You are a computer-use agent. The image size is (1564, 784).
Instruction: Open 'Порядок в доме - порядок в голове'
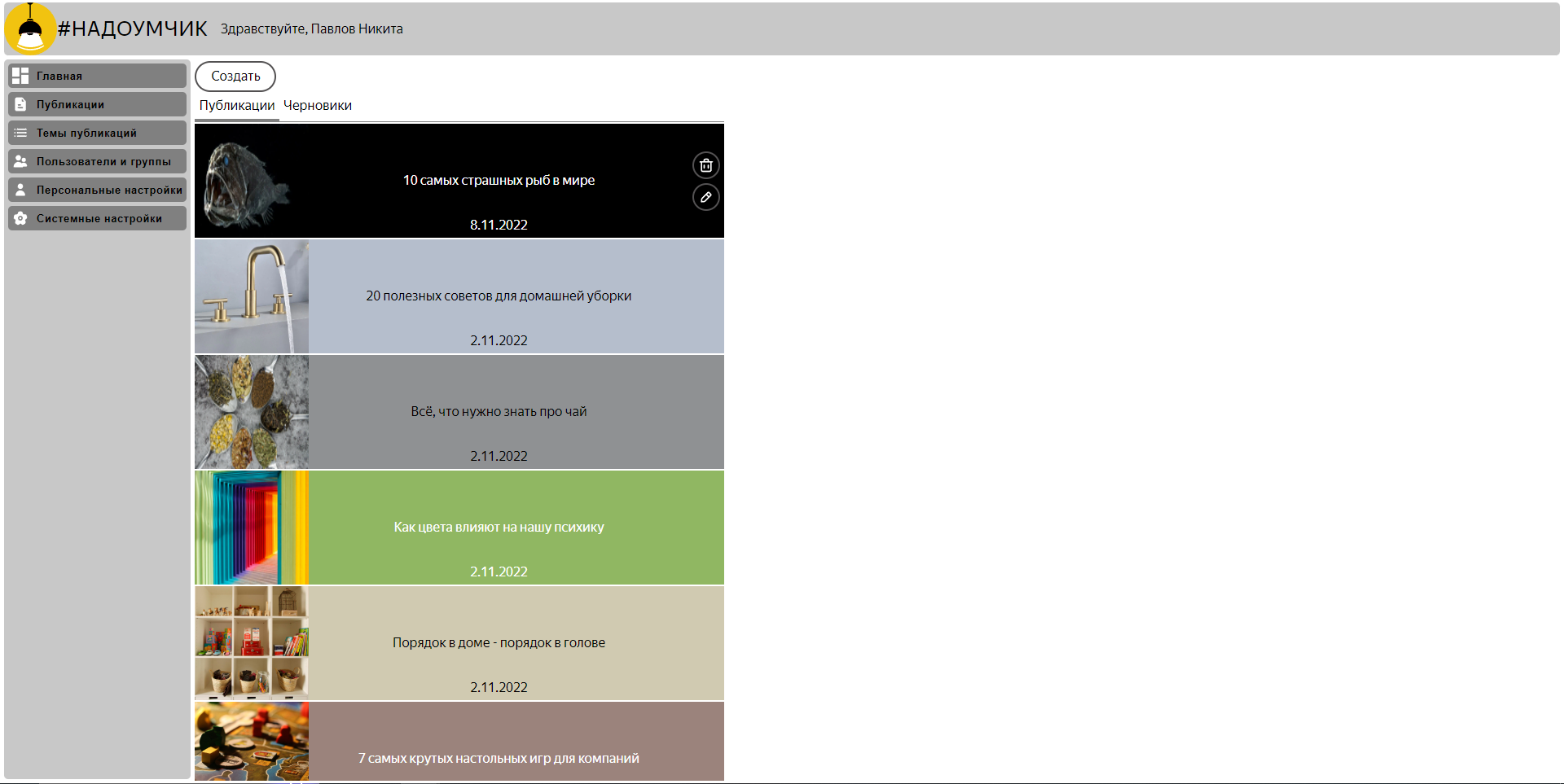(x=499, y=642)
